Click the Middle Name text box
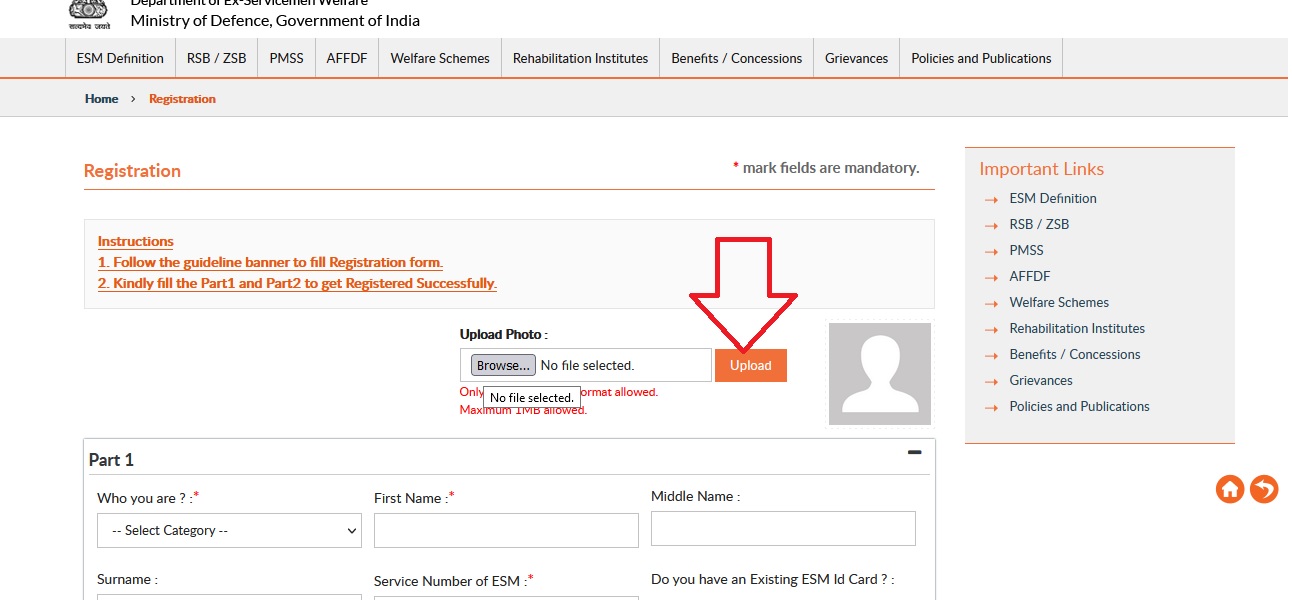The height and width of the screenshot is (600, 1292). pos(783,529)
